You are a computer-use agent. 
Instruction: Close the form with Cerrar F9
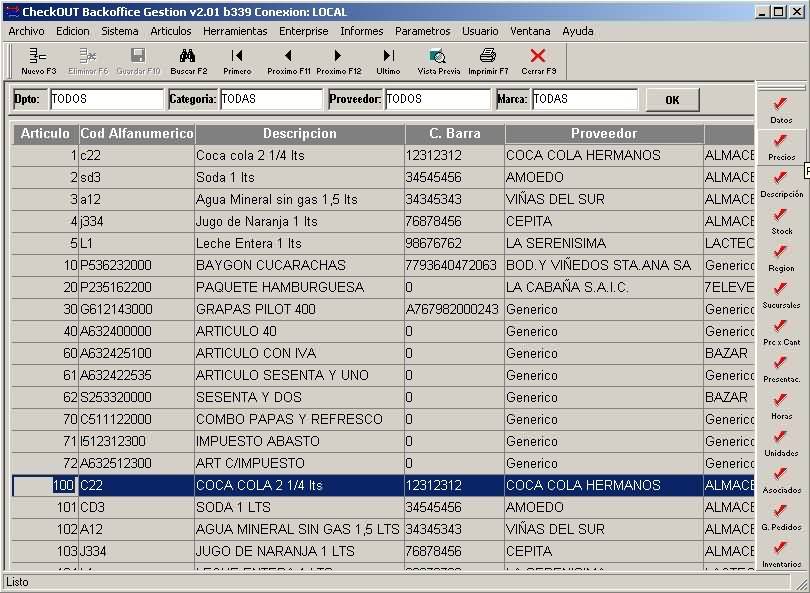click(x=538, y=61)
